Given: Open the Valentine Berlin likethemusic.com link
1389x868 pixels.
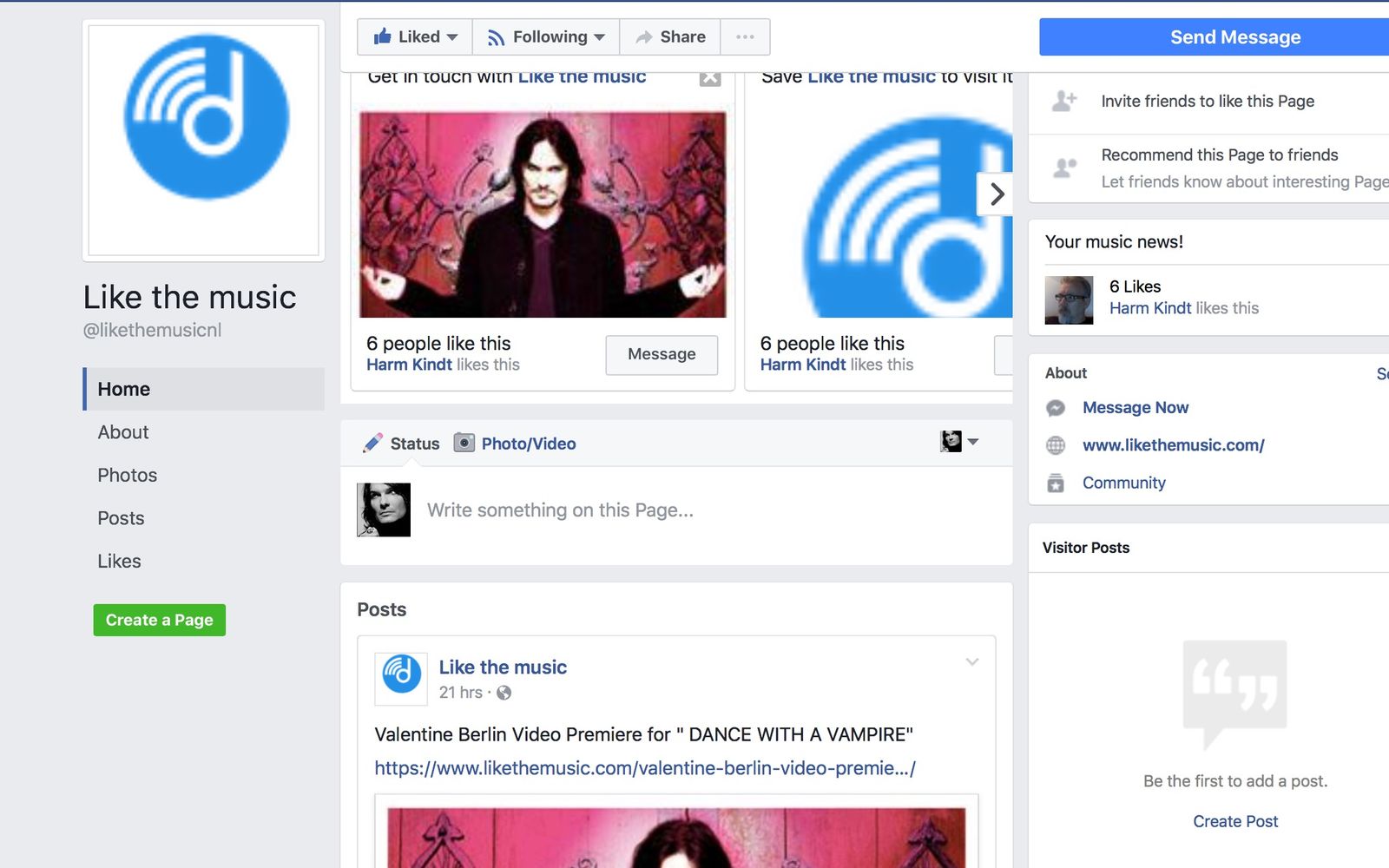Looking at the screenshot, I should [x=645, y=768].
